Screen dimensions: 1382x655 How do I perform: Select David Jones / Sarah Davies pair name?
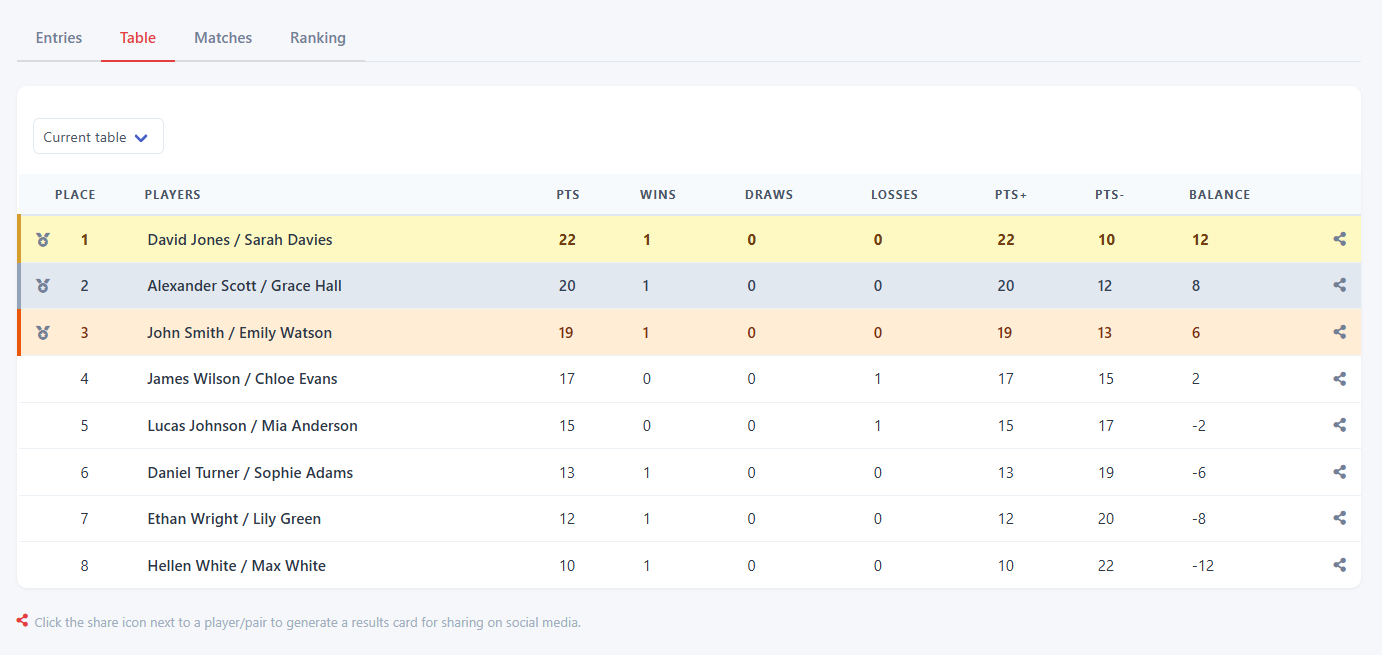[x=240, y=240]
